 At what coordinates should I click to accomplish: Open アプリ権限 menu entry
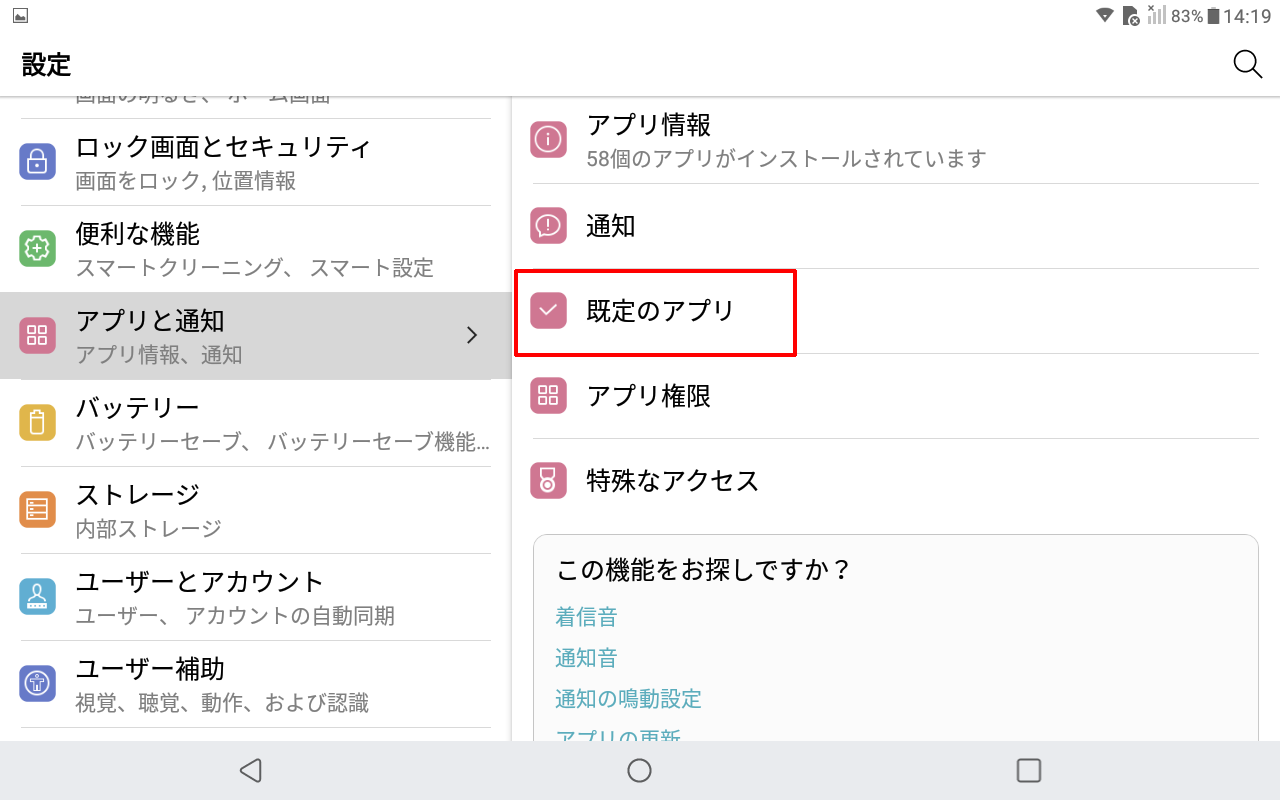point(895,396)
